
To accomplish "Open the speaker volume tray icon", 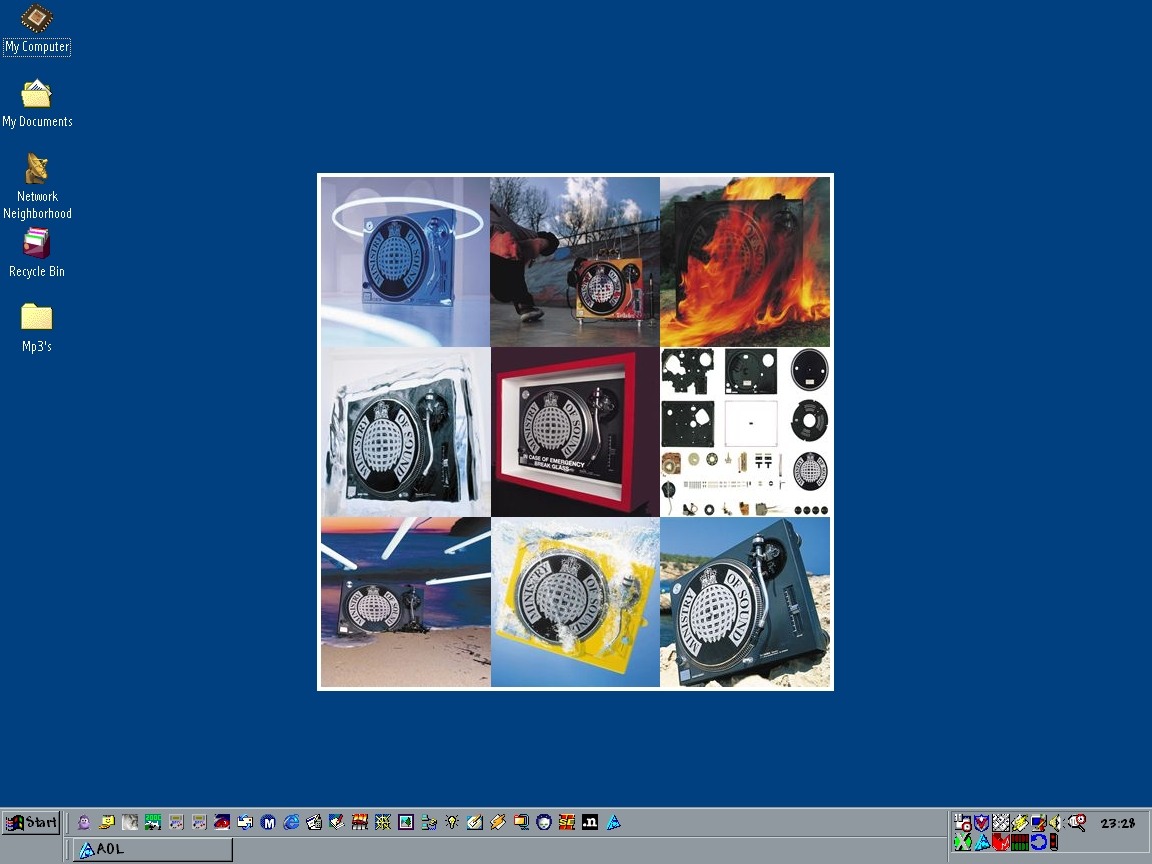I will tap(1055, 822).
